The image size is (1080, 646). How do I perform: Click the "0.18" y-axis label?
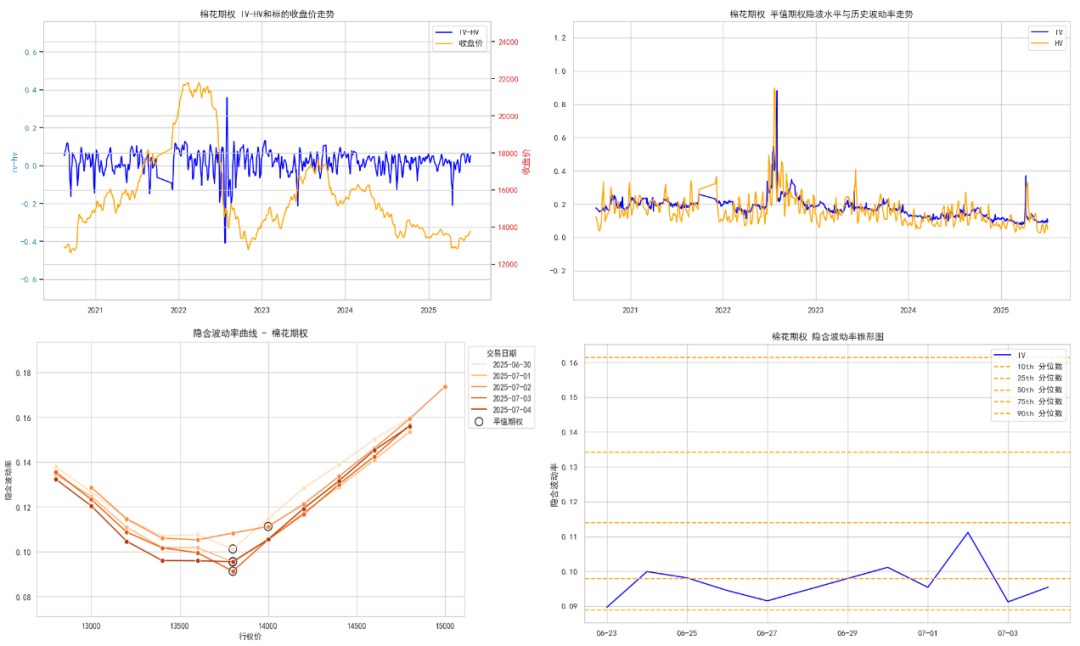point(23,373)
